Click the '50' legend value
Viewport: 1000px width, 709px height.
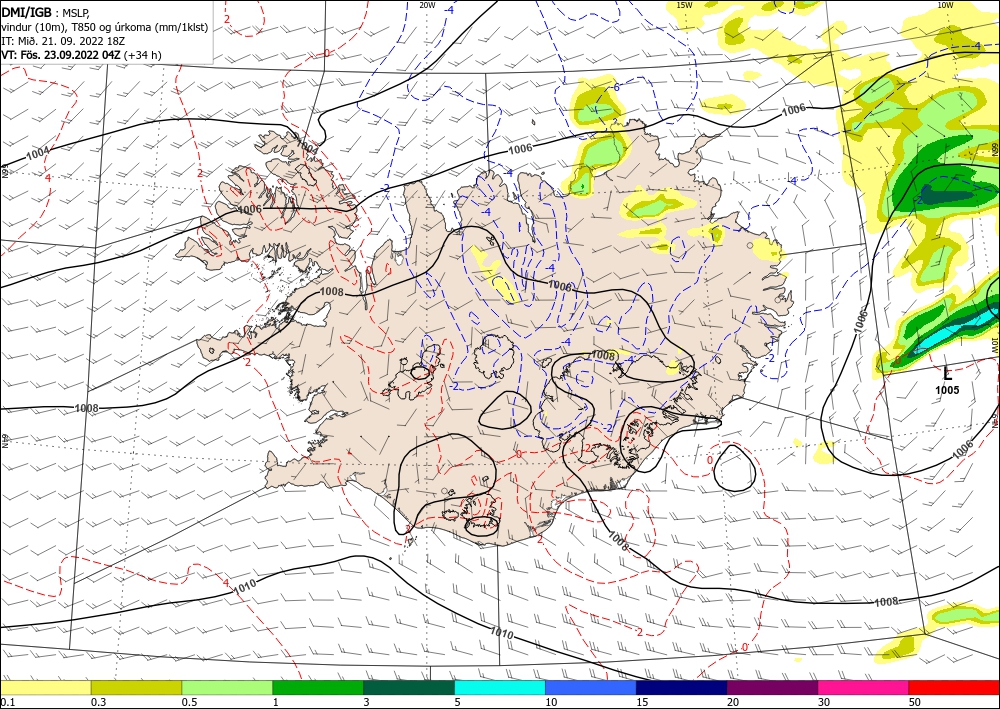pyautogui.click(x=915, y=702)
